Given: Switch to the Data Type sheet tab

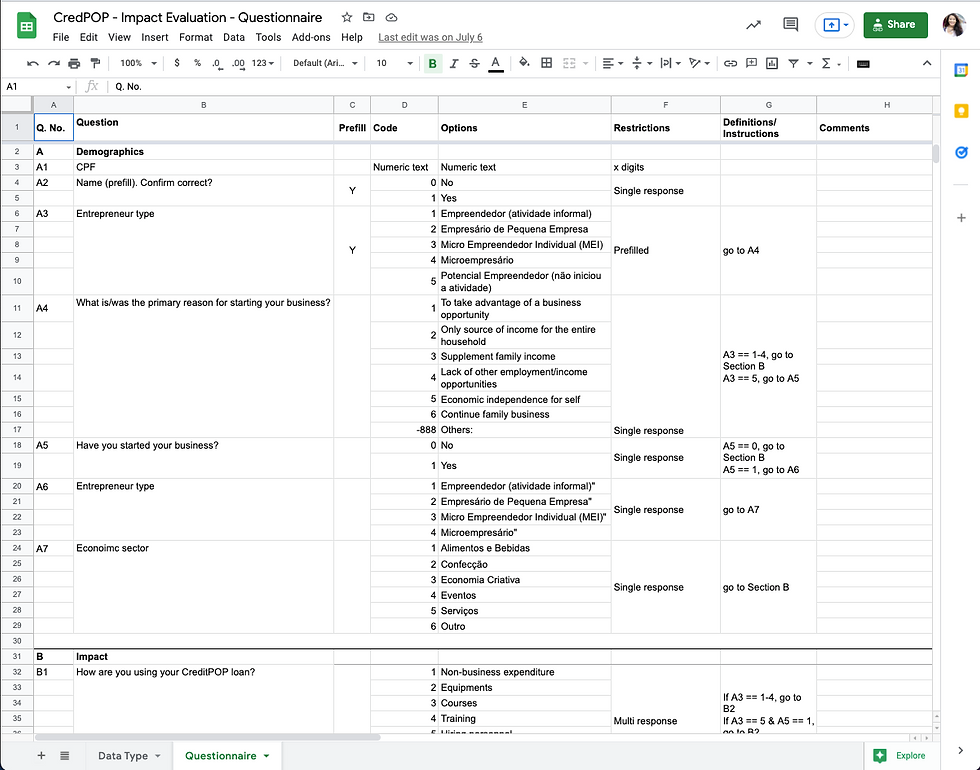Looking at the screenshot, I should click(x=123, y=756).
